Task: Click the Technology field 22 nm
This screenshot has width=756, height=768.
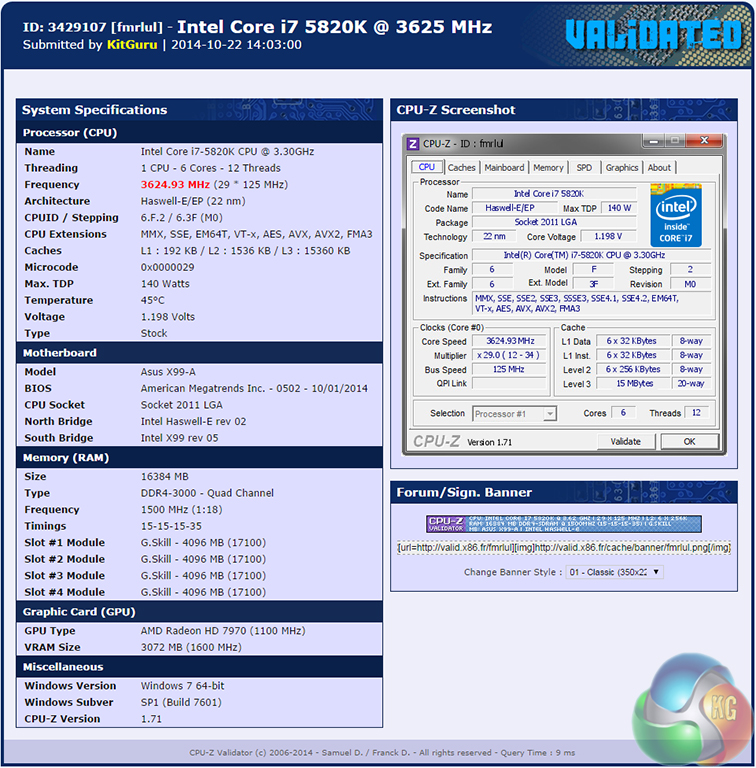Action: (495, 237)
